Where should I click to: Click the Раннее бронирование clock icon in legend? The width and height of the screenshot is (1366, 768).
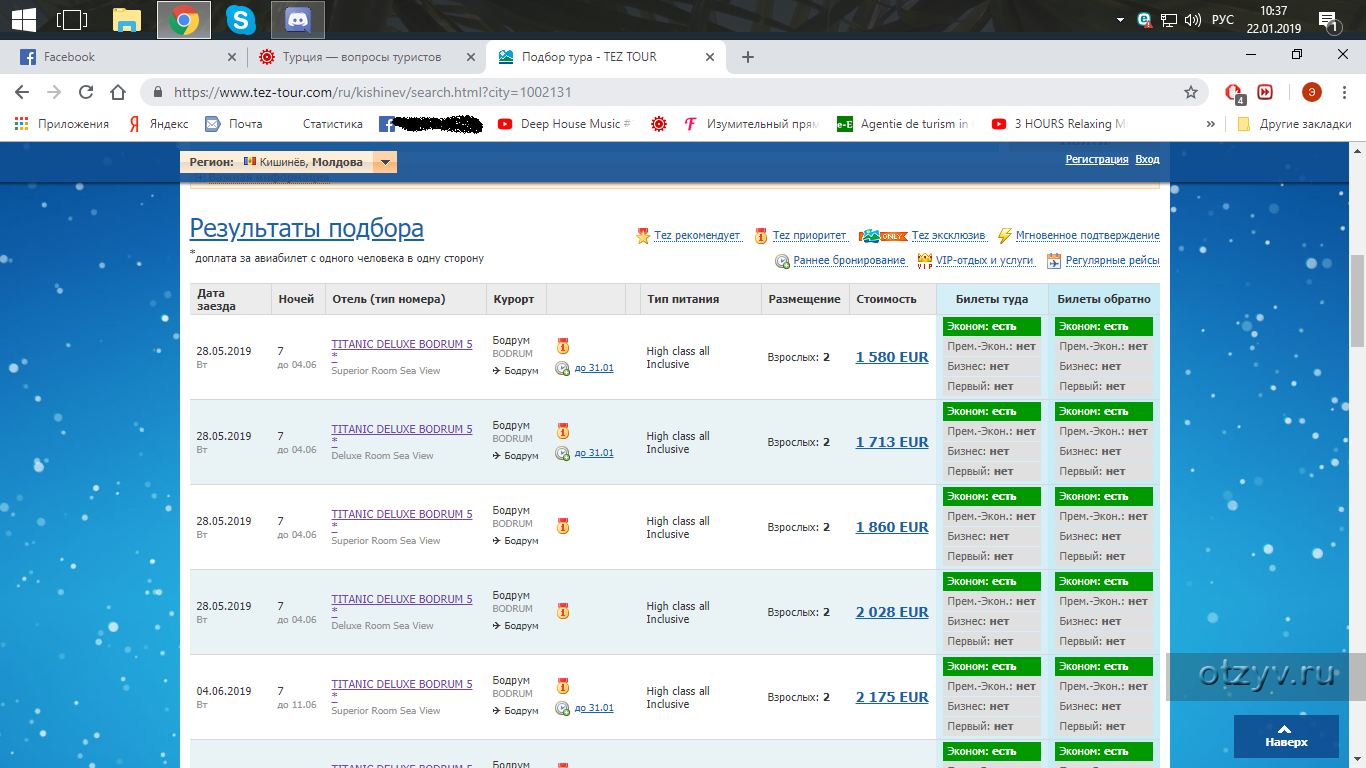coord(783,261)
